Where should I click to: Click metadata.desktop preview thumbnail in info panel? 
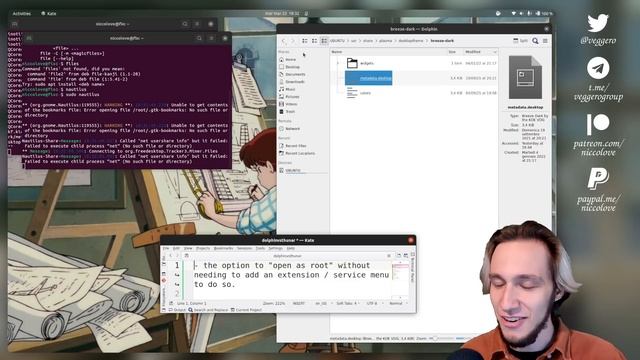pos(525,78)
